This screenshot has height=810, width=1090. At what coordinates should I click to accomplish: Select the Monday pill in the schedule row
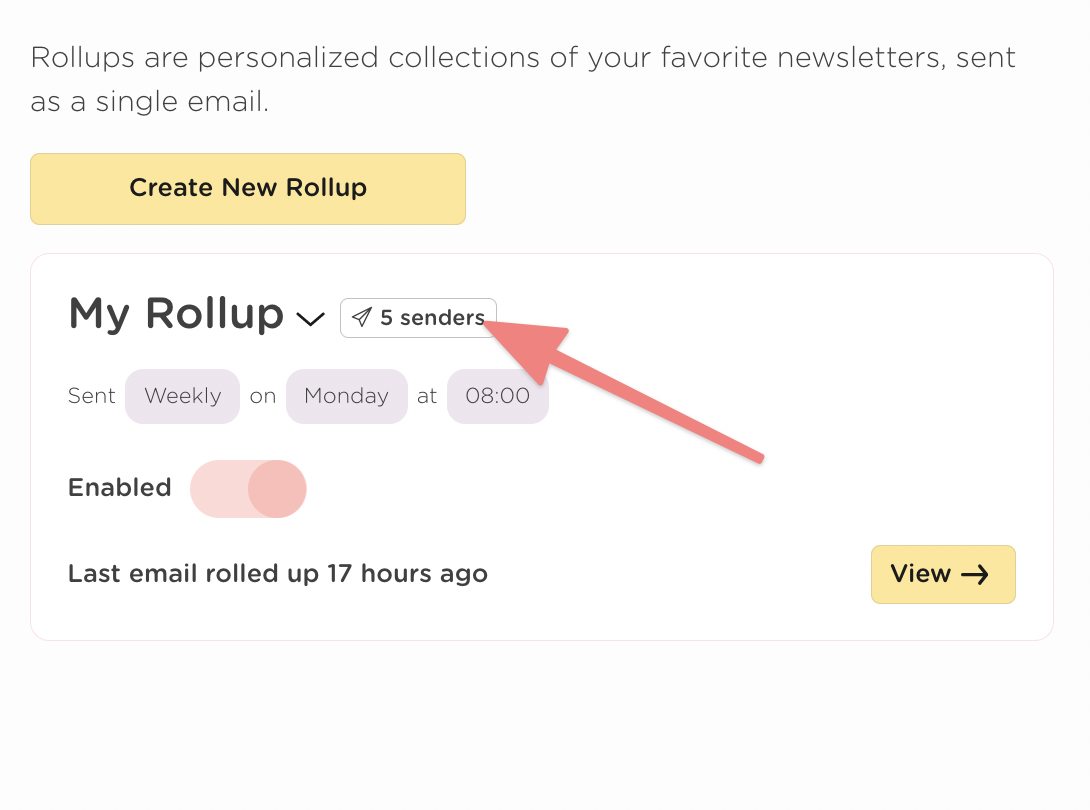(x=346, y=396)
